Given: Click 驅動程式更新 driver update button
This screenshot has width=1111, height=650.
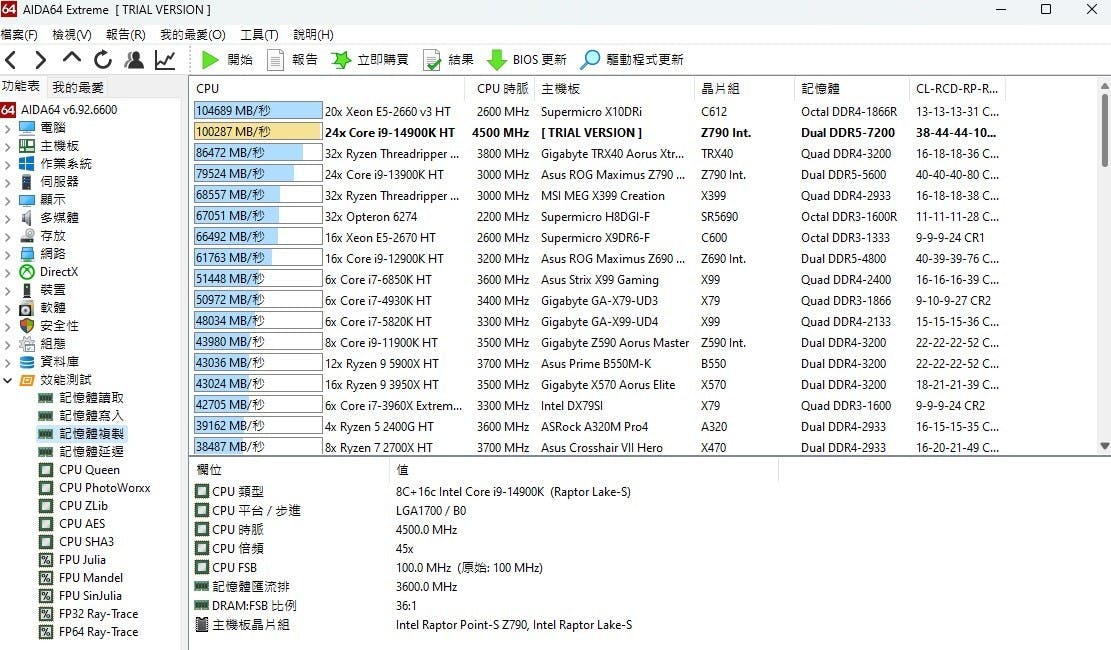Looking at the screenshot, I should 632,60.
